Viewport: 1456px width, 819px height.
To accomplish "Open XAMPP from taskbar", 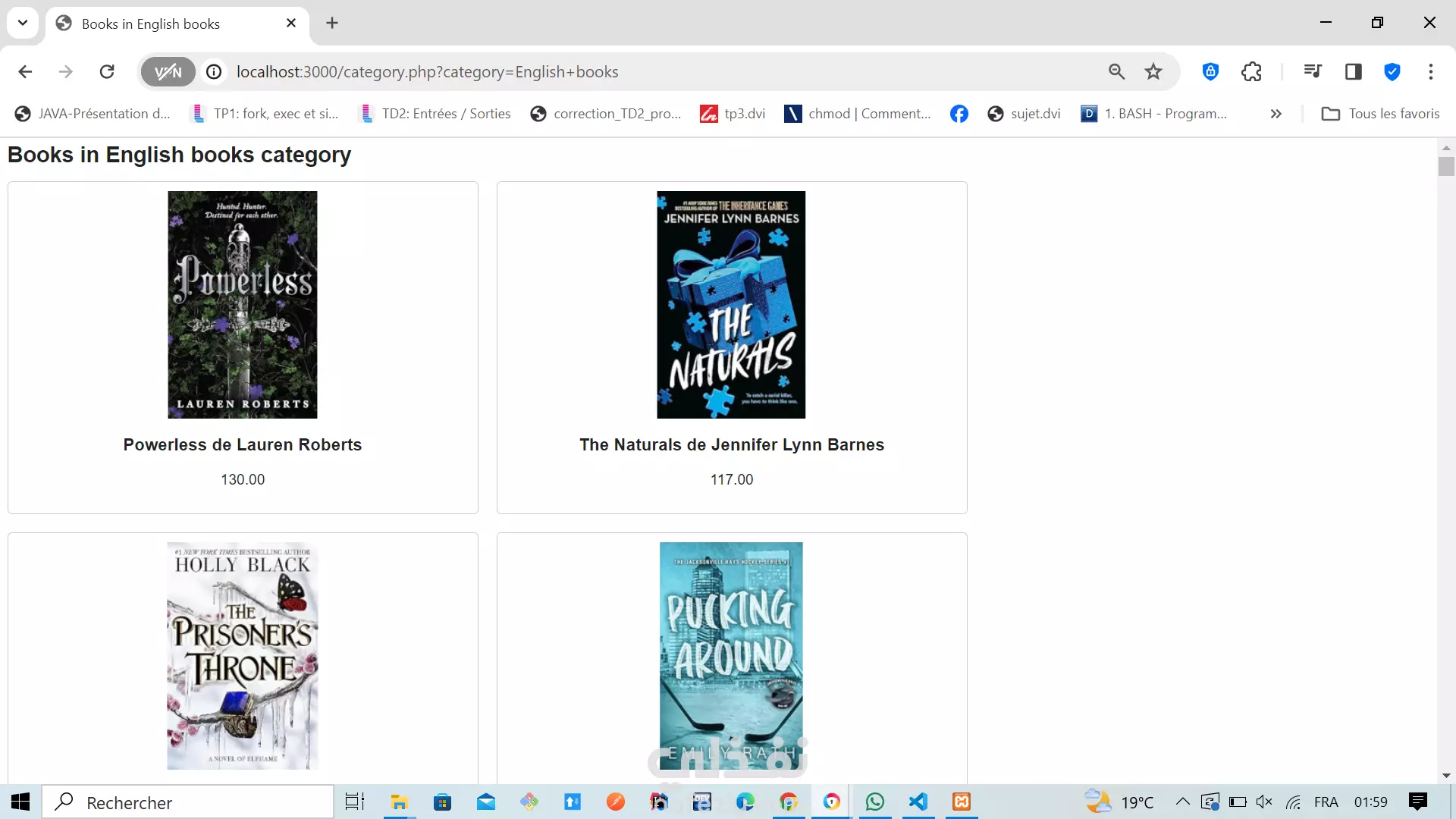I will click(962, 802).
